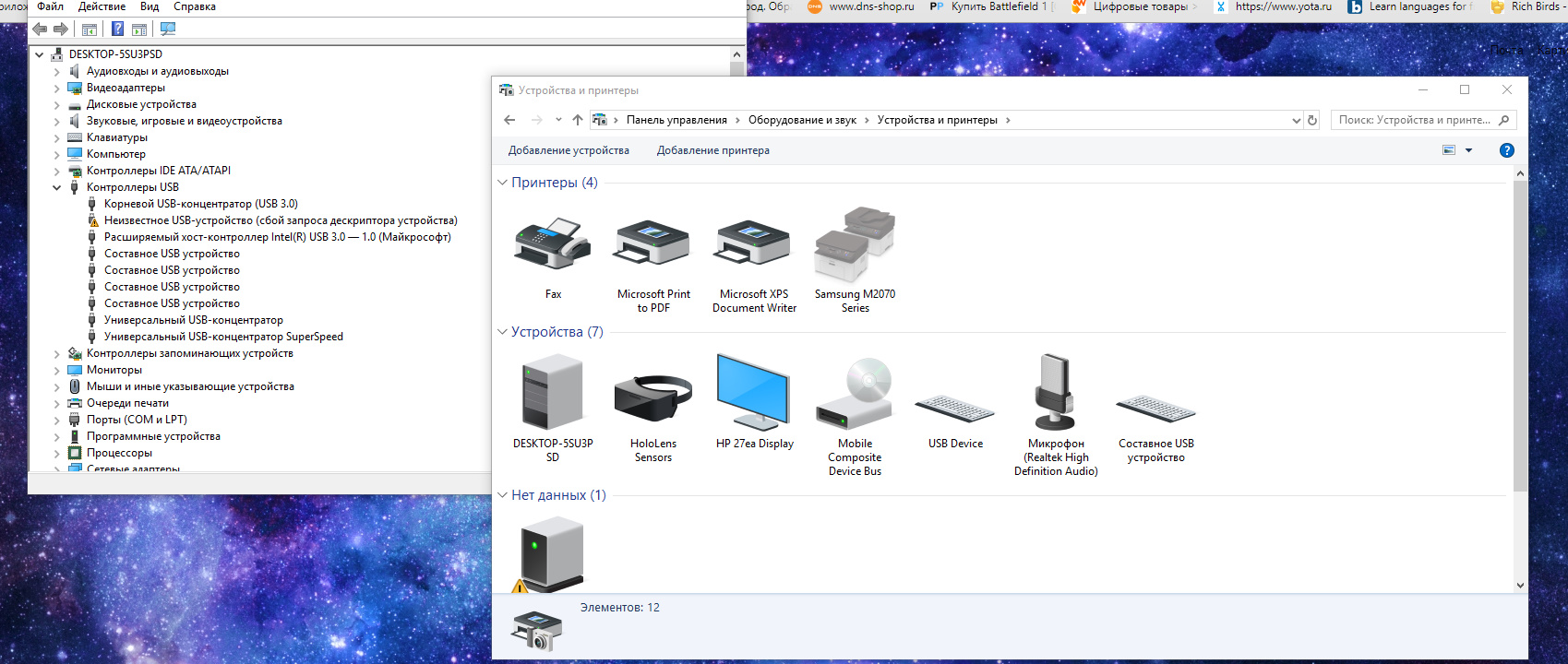Collapse the Нет данных (1) group
Screen dimensions: 1568x664
502,495
